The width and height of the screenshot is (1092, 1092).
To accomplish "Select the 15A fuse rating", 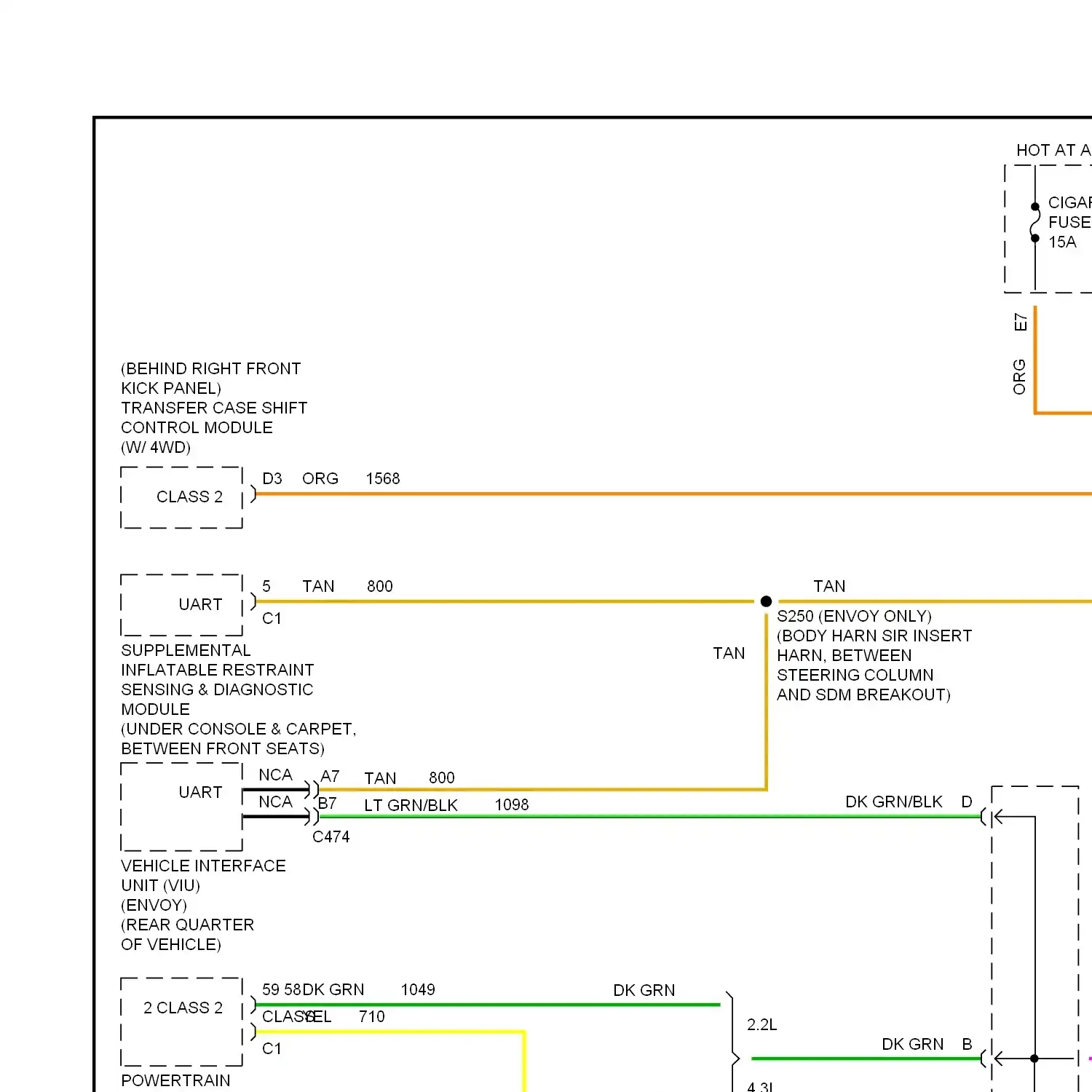I will click(1062, 242).
